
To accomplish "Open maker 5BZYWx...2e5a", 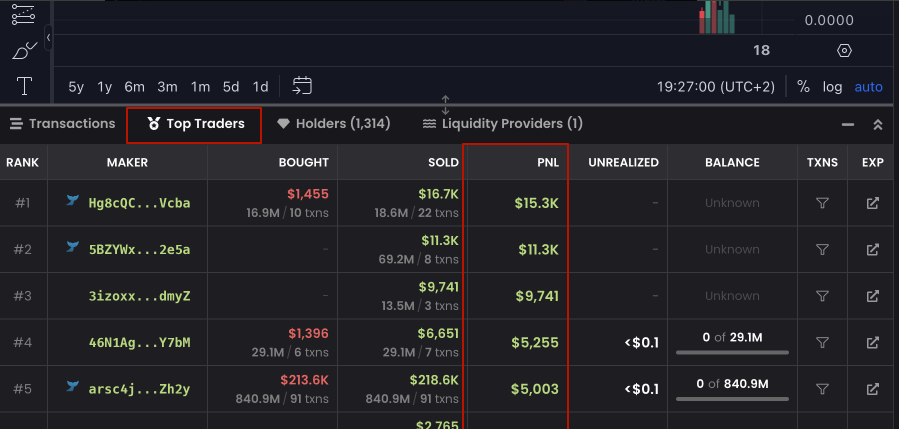I will [x=139, y=249].
